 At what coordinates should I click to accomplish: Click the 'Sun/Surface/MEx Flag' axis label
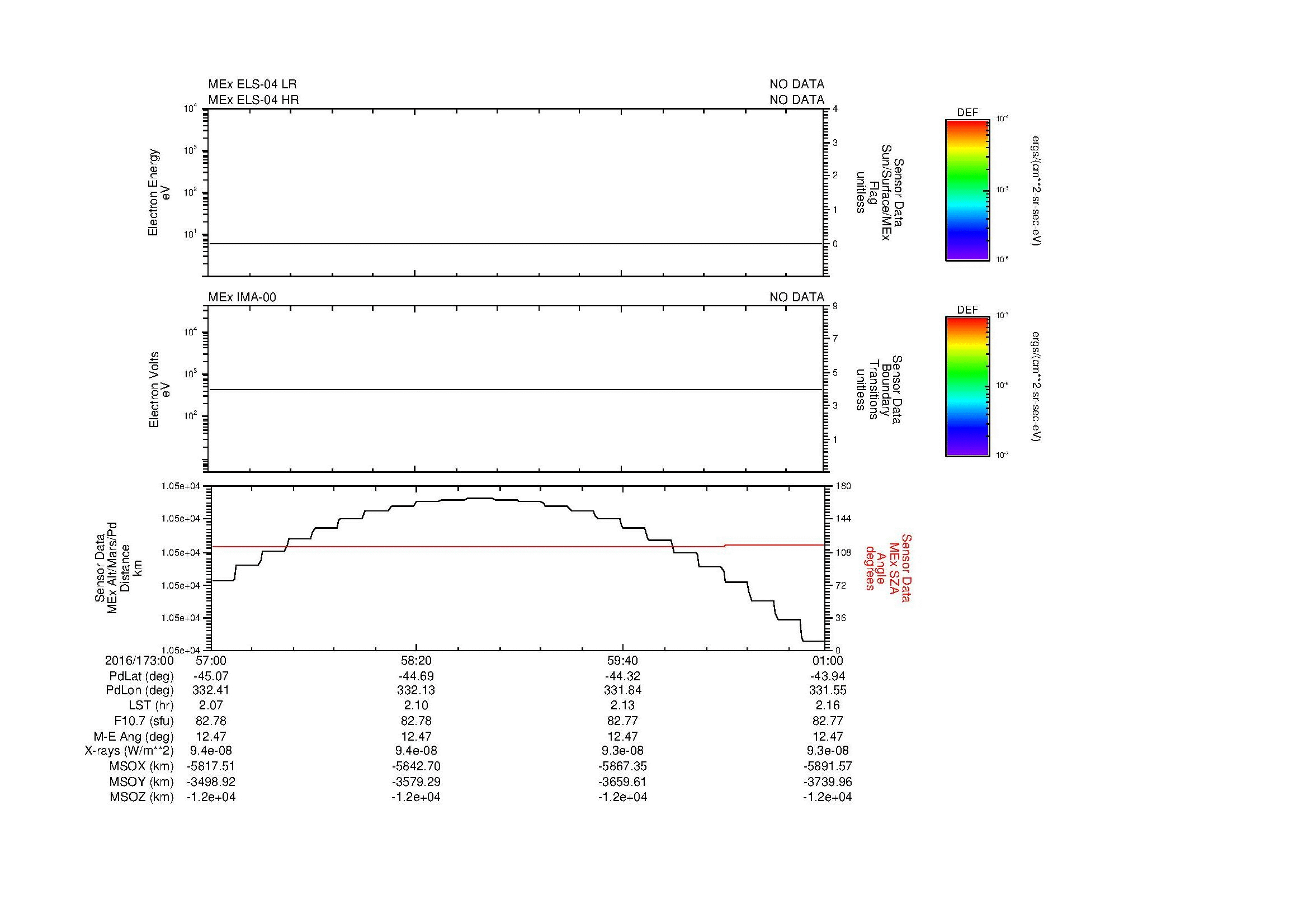coord(881,192)
